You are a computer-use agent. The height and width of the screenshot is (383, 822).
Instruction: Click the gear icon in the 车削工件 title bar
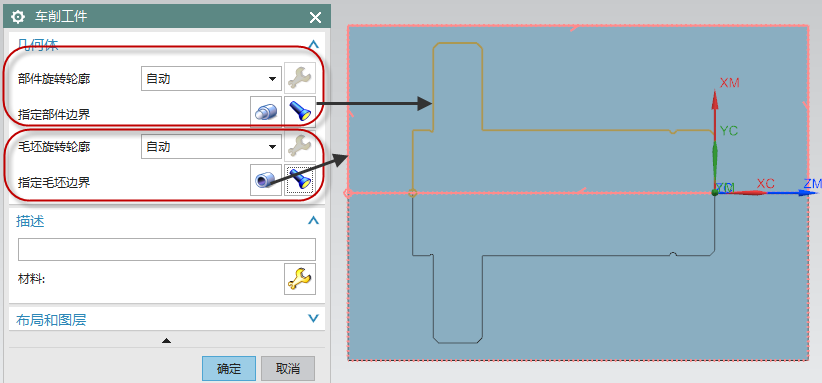(x=18, y=17)
